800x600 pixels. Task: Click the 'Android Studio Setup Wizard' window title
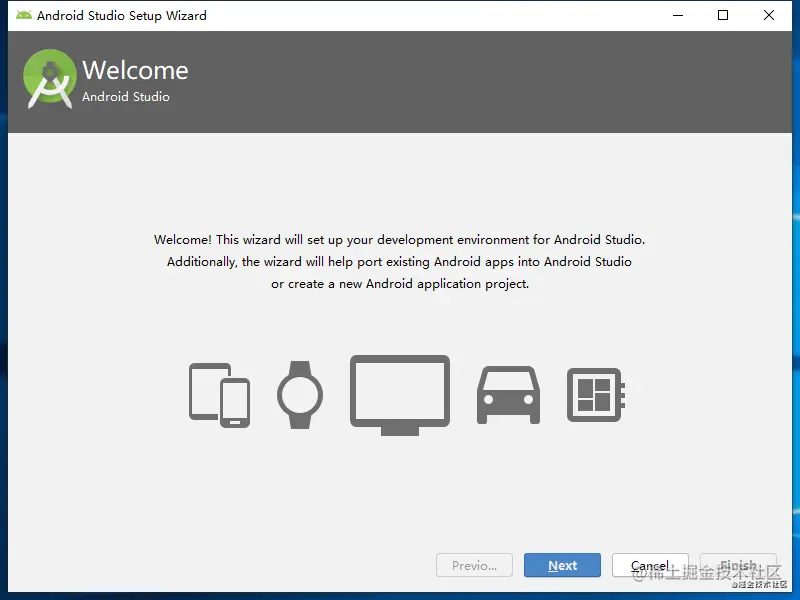pos(122,16)
